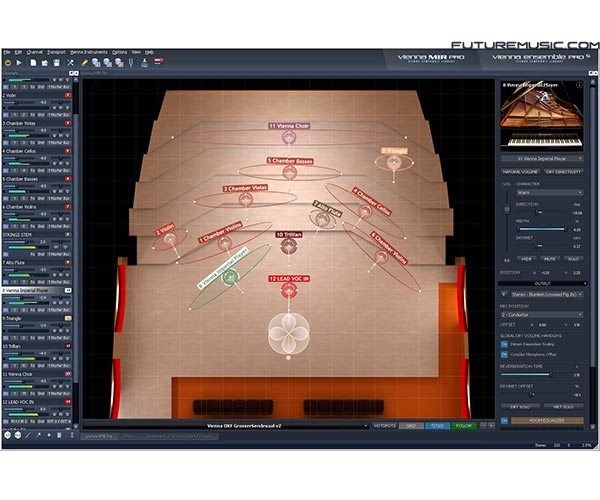Screen dimensions: 600x500
Task: Click the first globe add-channel icon
Action: tap(96, 63)
